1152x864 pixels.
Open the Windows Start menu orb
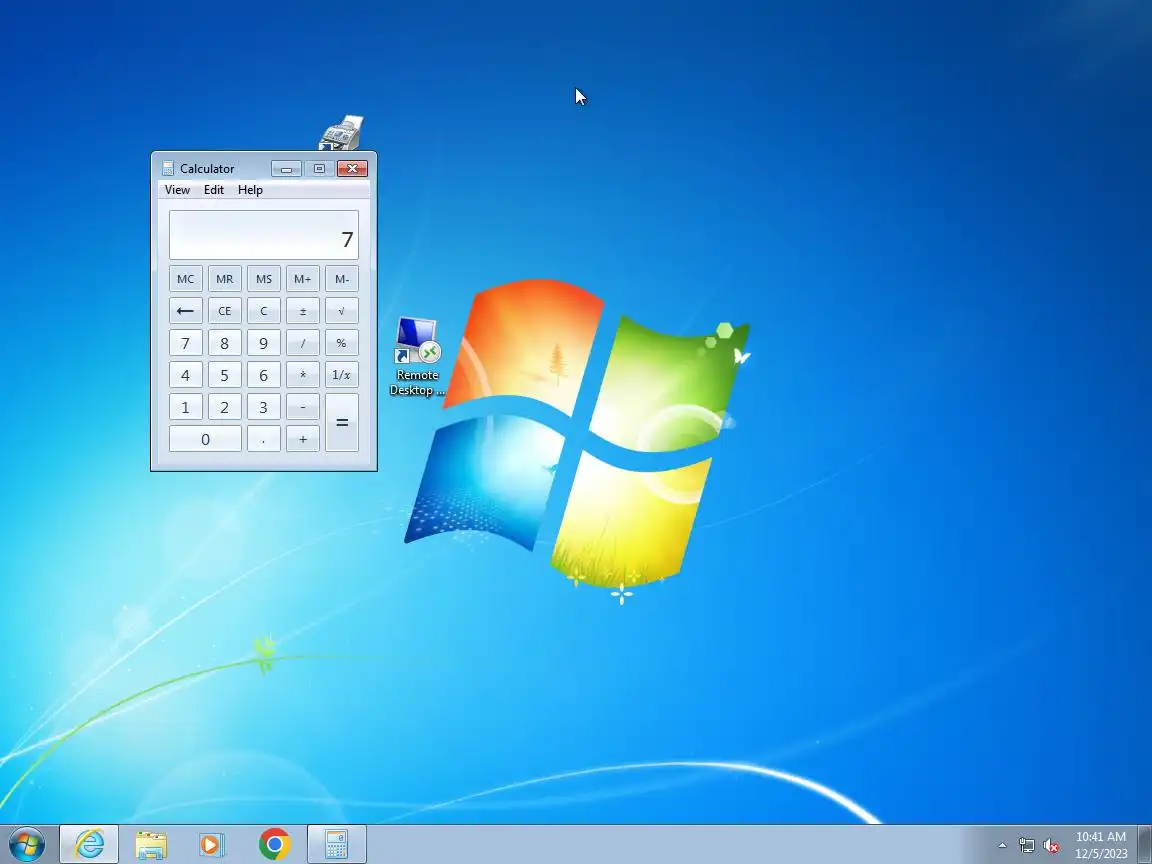tap(26, 844)
